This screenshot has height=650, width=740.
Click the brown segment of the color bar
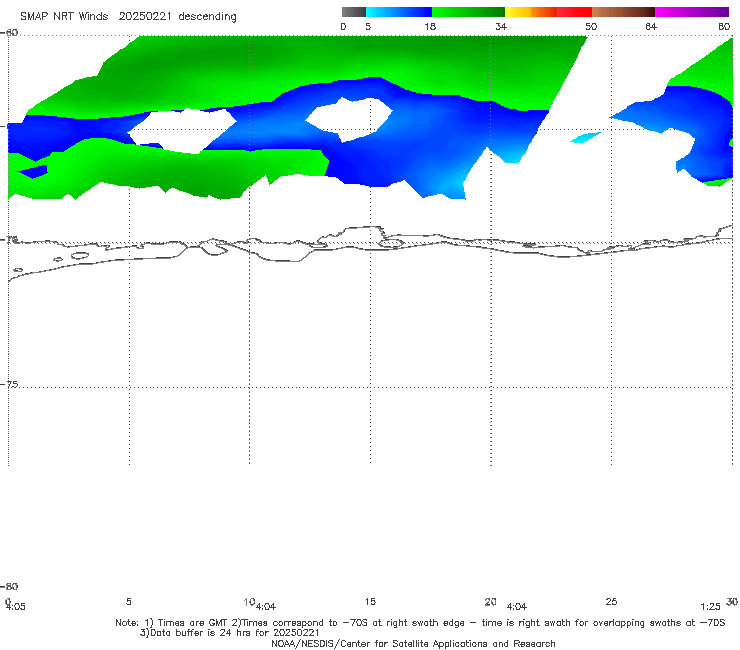pos(623,12)
